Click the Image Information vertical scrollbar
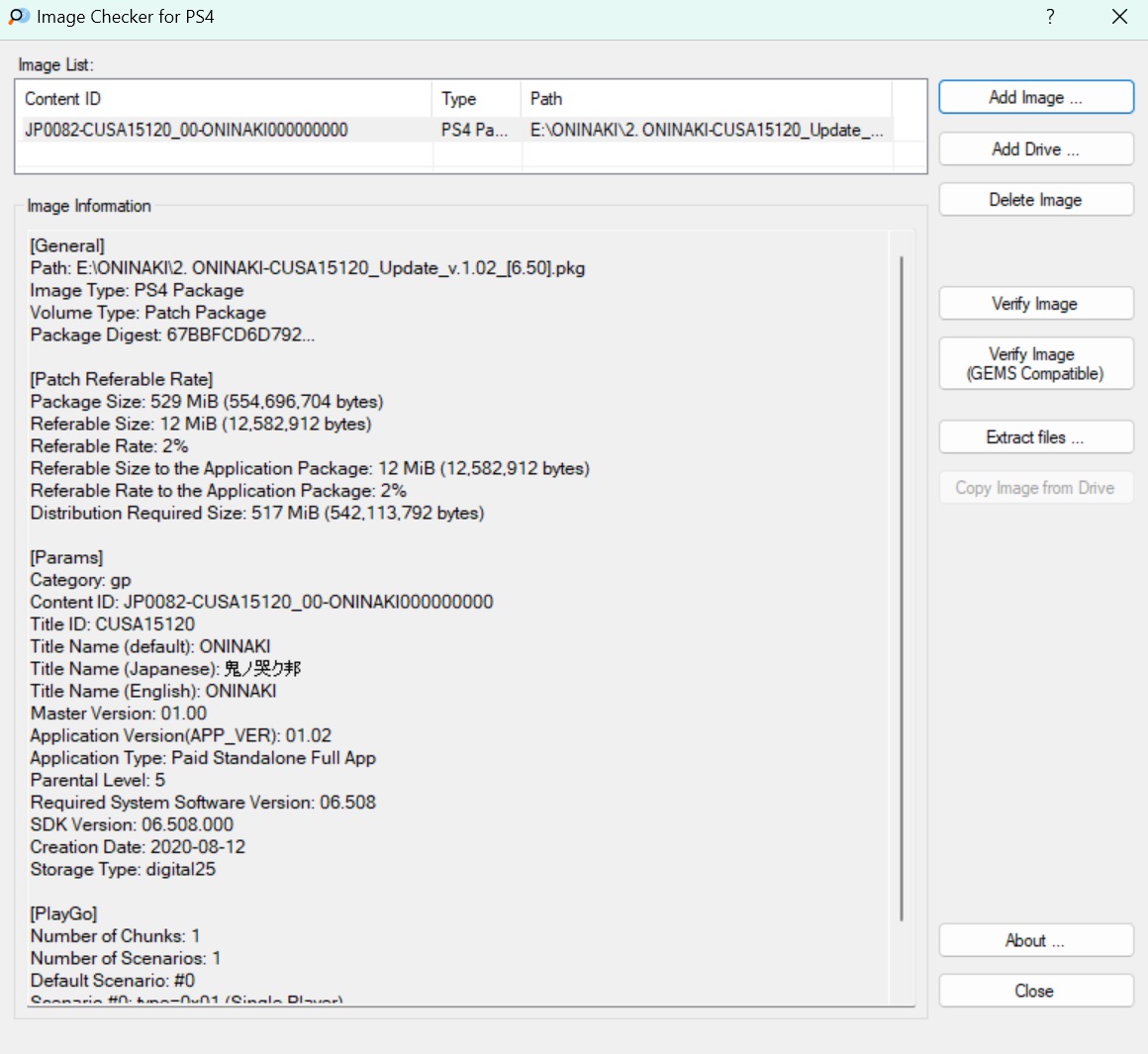The width and height of the screenshot is (1148, 1054). (x=902, y=589)
